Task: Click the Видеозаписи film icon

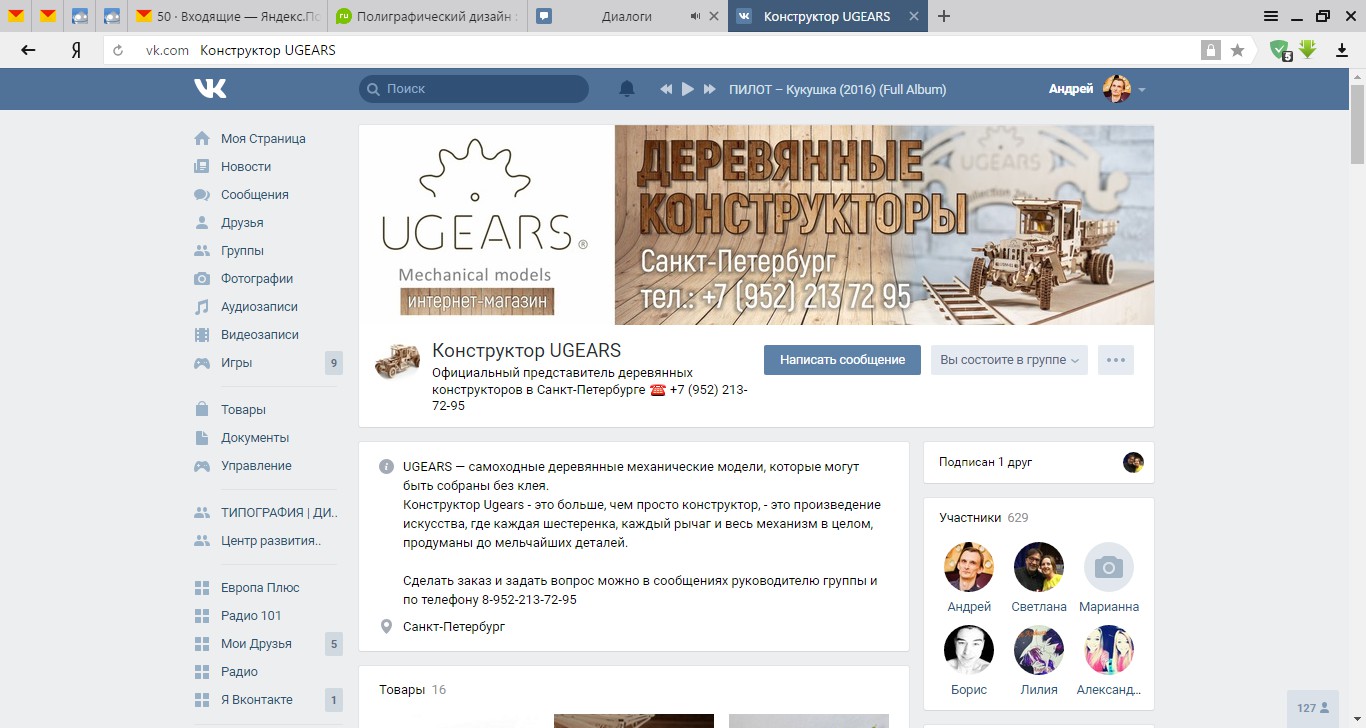Action: pos(202,335)
